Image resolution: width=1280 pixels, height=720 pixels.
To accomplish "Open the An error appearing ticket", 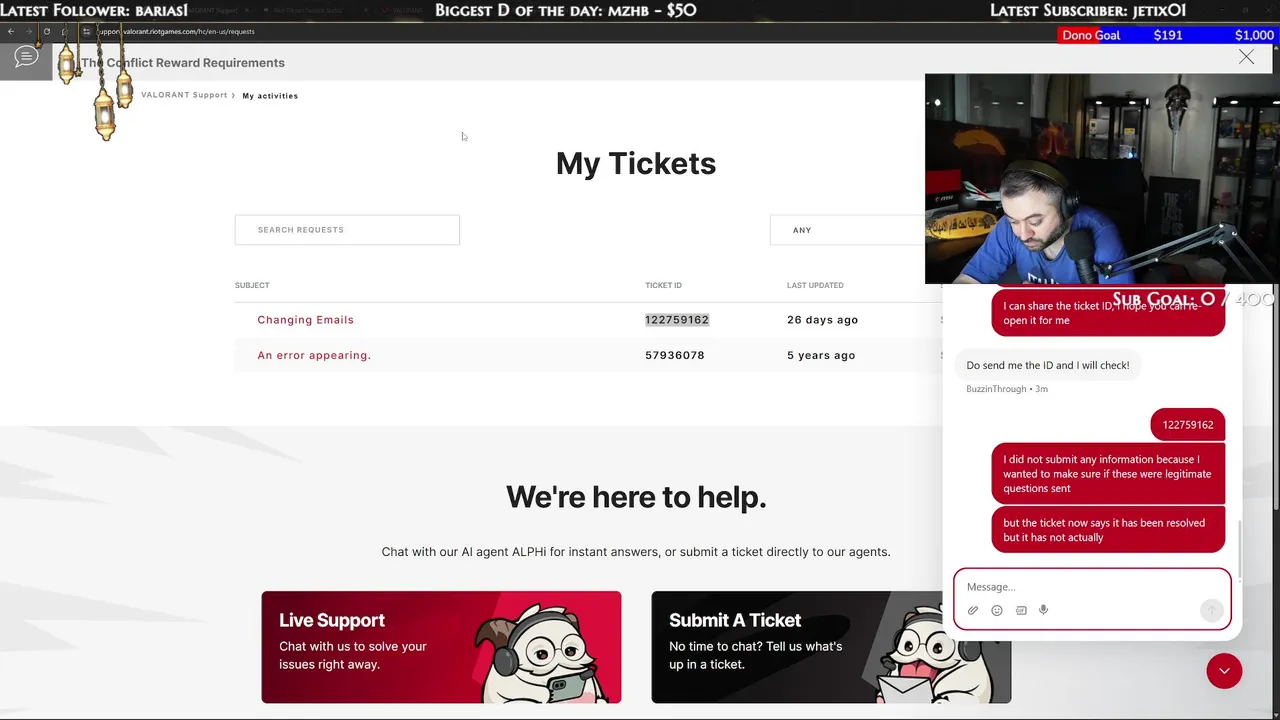I will (x=314, y=355).
